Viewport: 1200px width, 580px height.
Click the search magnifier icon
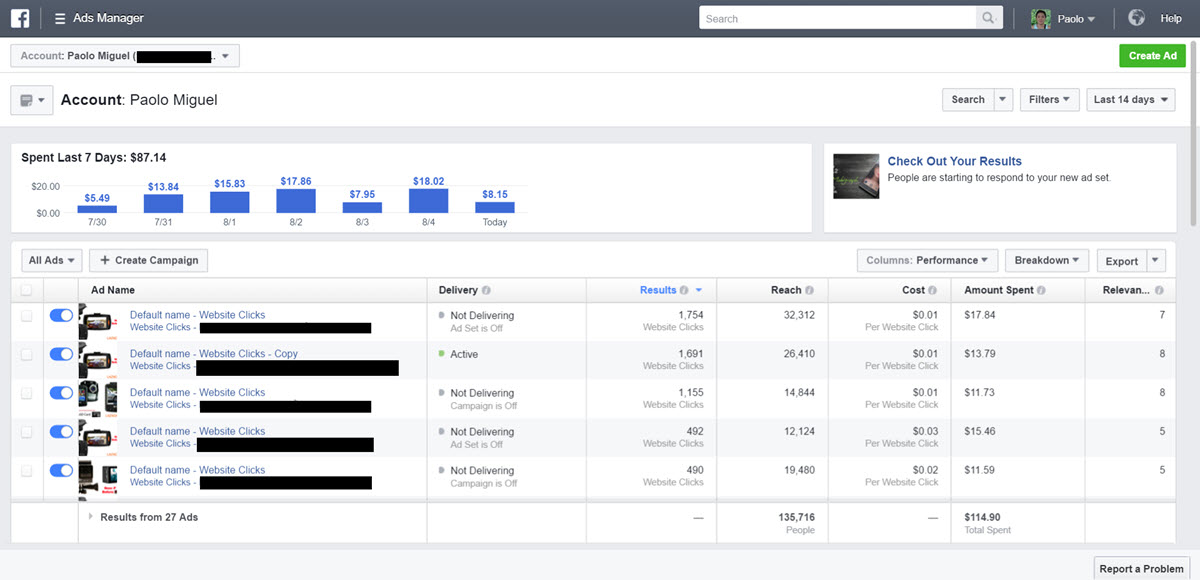coord(988,18)
